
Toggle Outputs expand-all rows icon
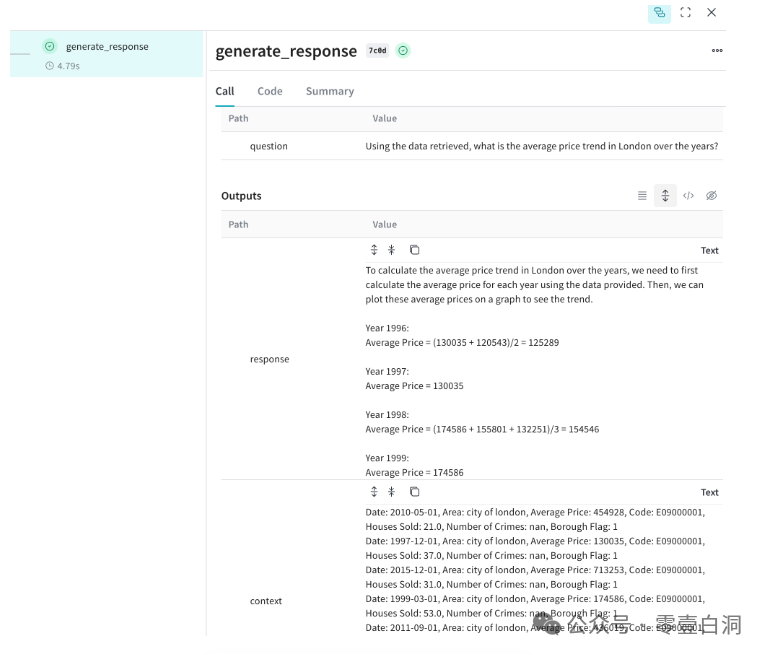665,196
